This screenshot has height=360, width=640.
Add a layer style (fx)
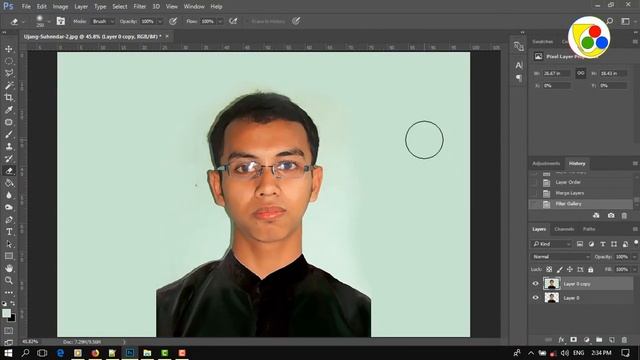click(x=561, y=340)
